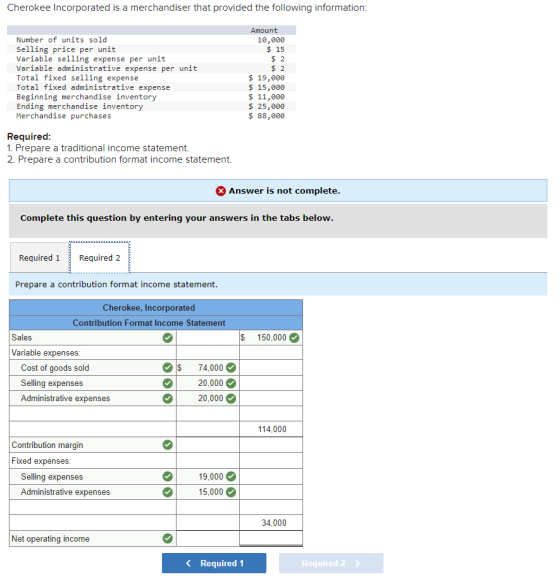Click the checkmark beside Contribution margin label
This screenshot has height=584, width=560.
click(168, 445)
